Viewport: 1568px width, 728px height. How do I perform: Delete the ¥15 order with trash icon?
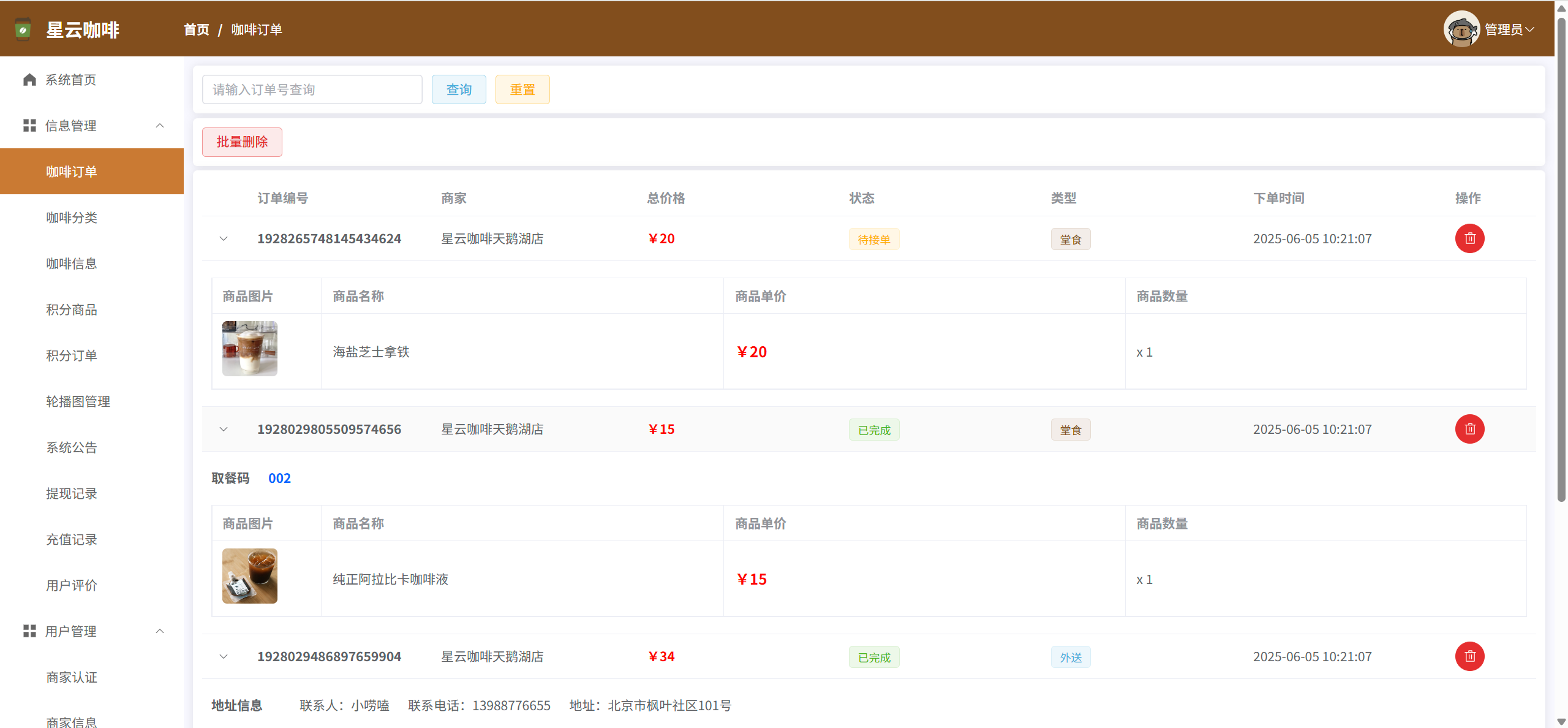[x=1469, y=429]
